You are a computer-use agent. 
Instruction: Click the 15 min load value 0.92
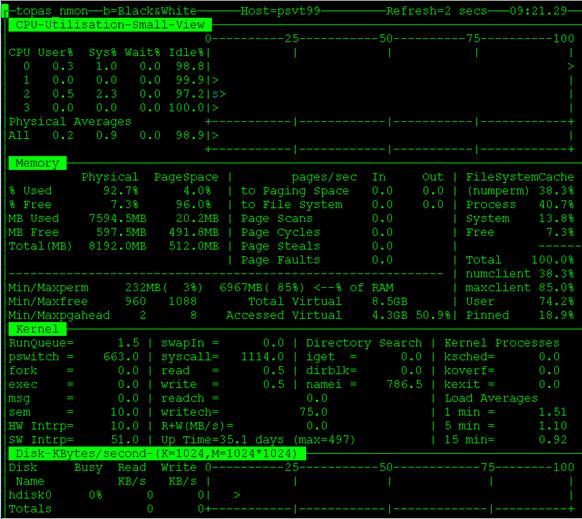click(553, 440)
